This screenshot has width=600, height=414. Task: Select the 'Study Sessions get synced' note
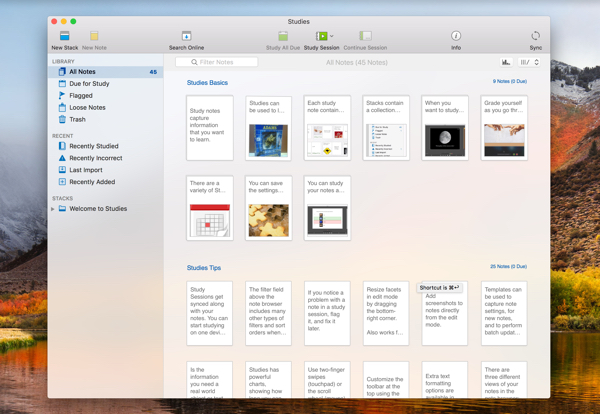click(x=209, y=313)
